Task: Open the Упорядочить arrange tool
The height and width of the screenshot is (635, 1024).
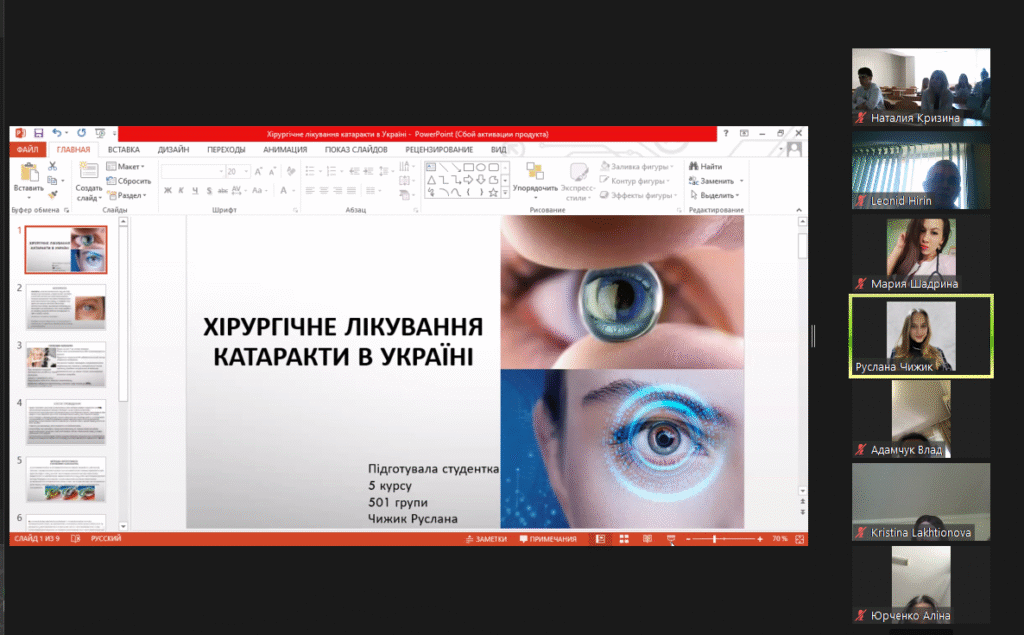Action: click(x=535, y=181)
